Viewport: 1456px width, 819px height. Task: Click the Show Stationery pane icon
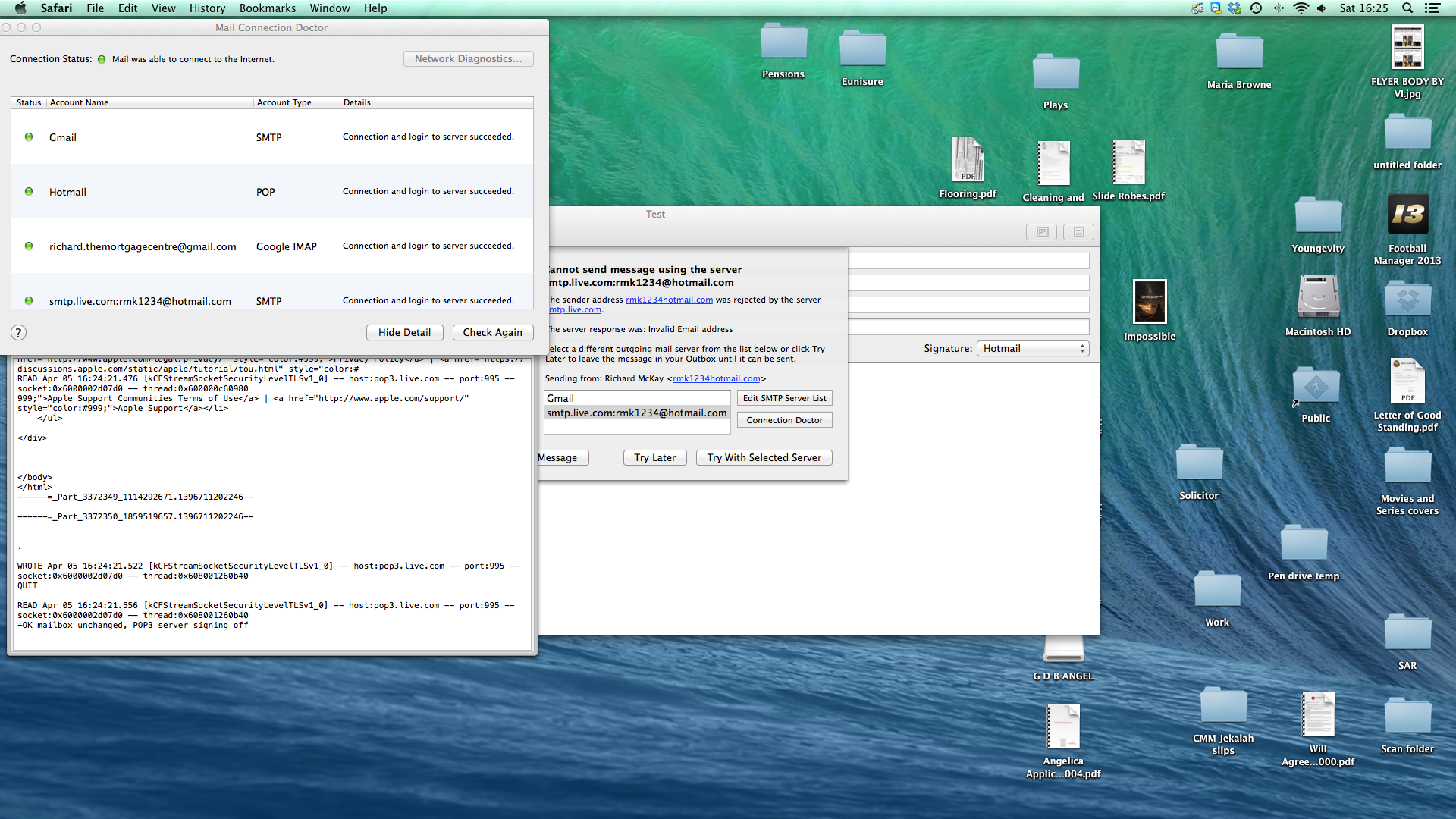(x=1078, y=232)
